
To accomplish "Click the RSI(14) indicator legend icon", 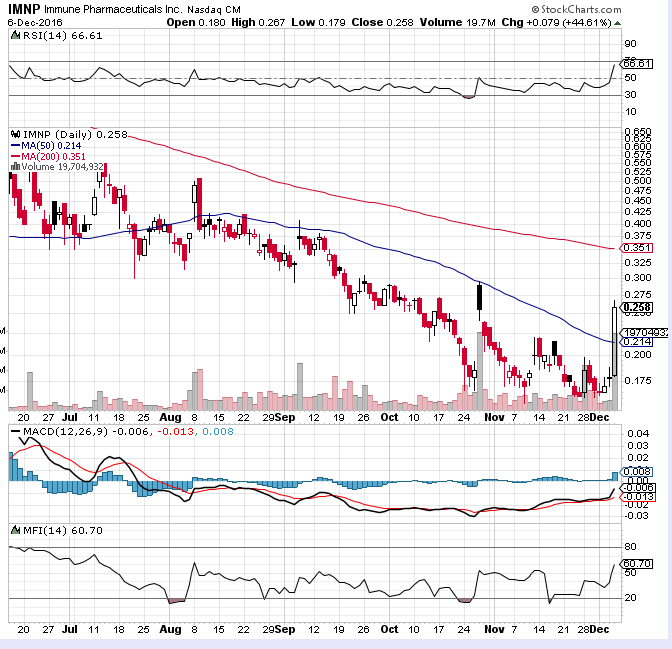I will point(13,35).
